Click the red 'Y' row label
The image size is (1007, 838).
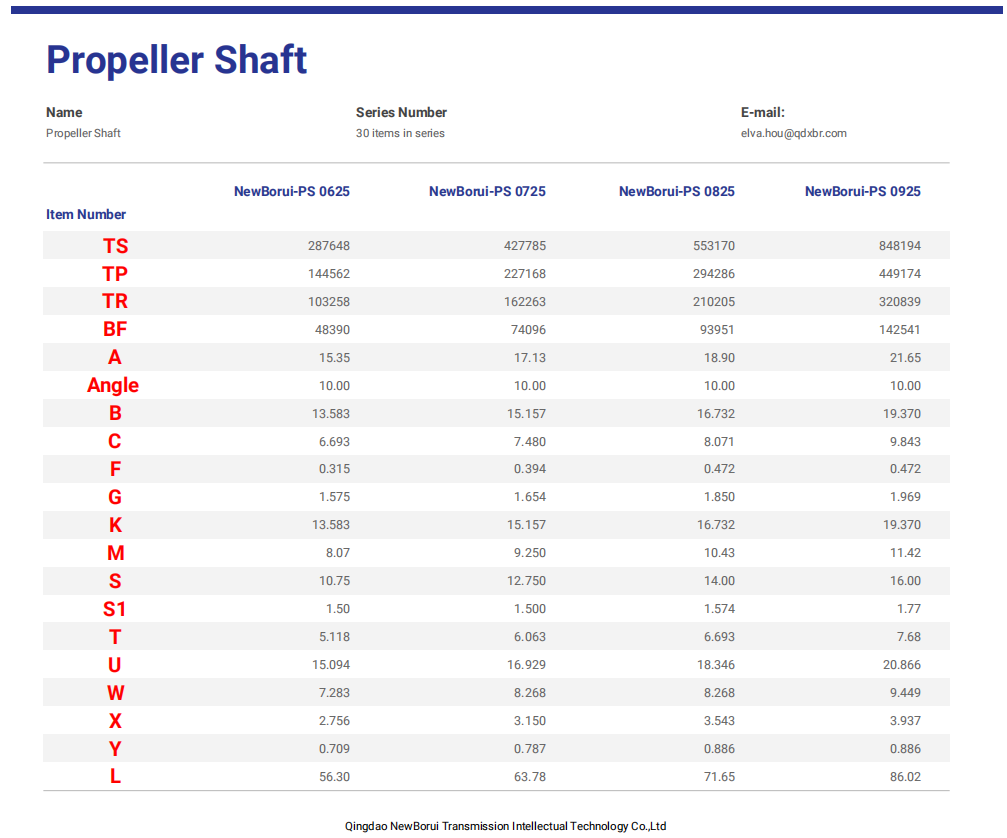(115, 749)
